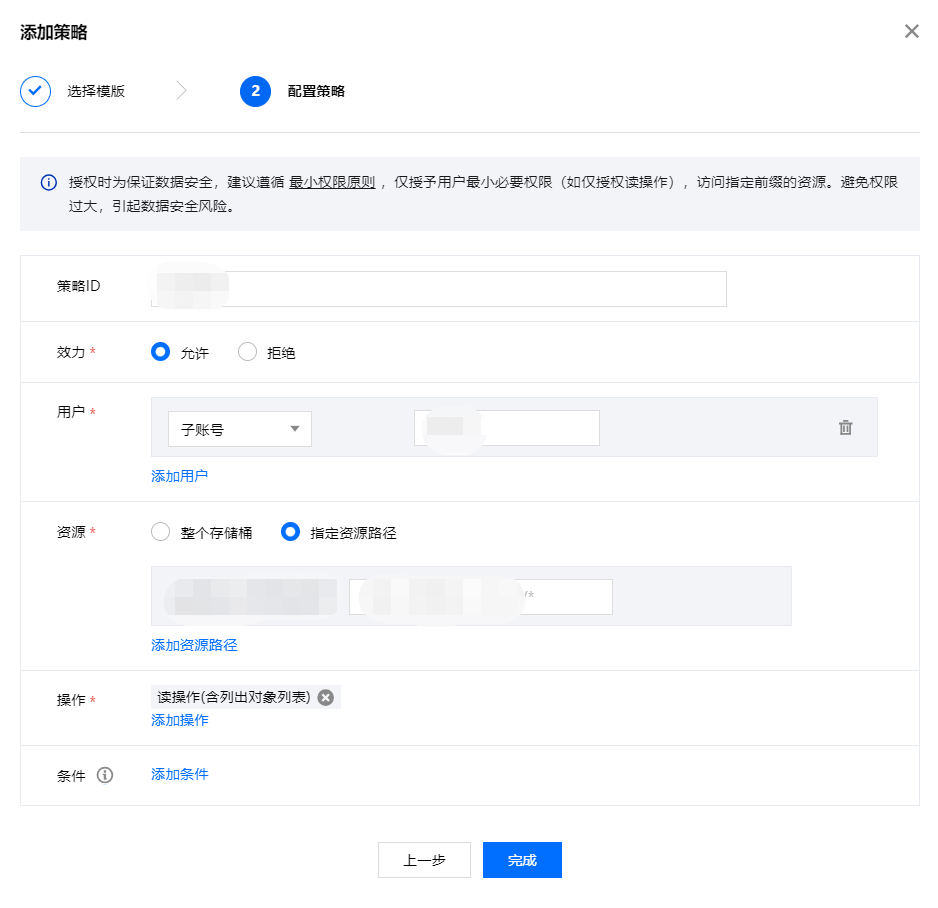Click the info icon next to 条件

coord(105,775)
